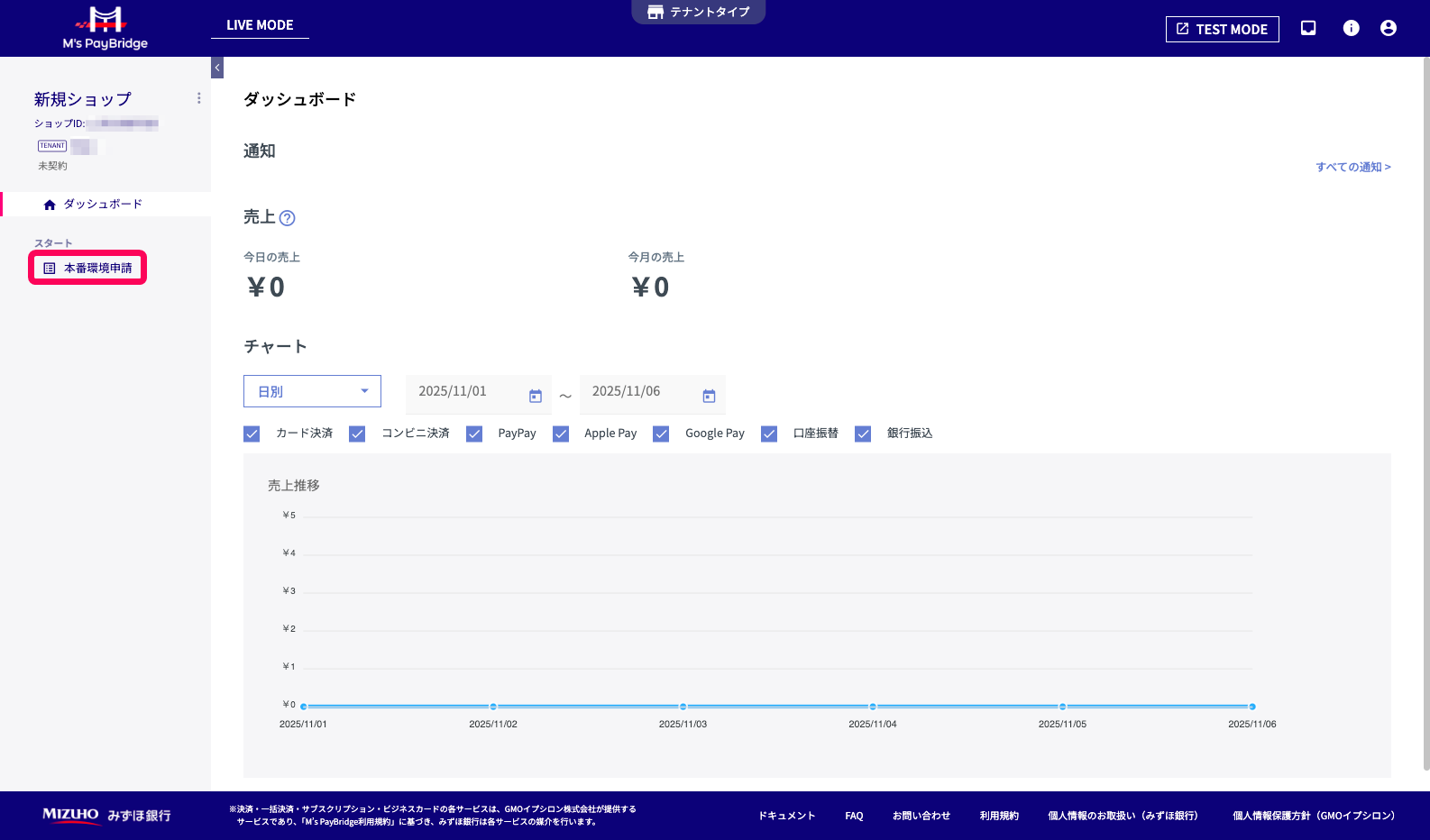Viewport: 1430px width, 840px height.
Task: Select the LIVE MODE tab
Action: [260, 25]
